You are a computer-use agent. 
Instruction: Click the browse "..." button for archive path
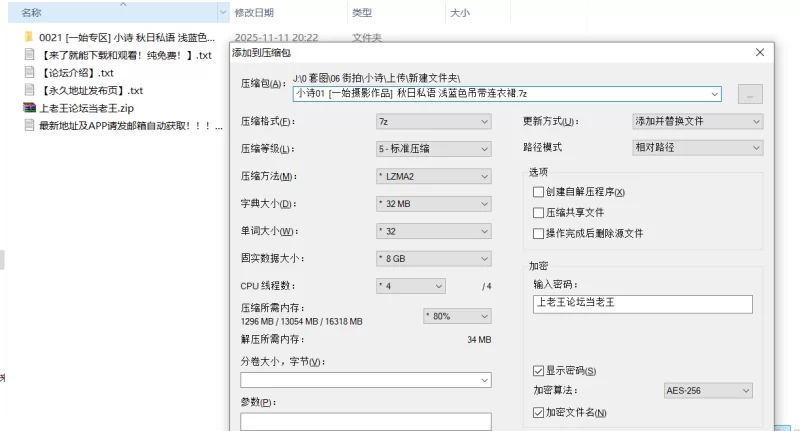pos(750,94)
